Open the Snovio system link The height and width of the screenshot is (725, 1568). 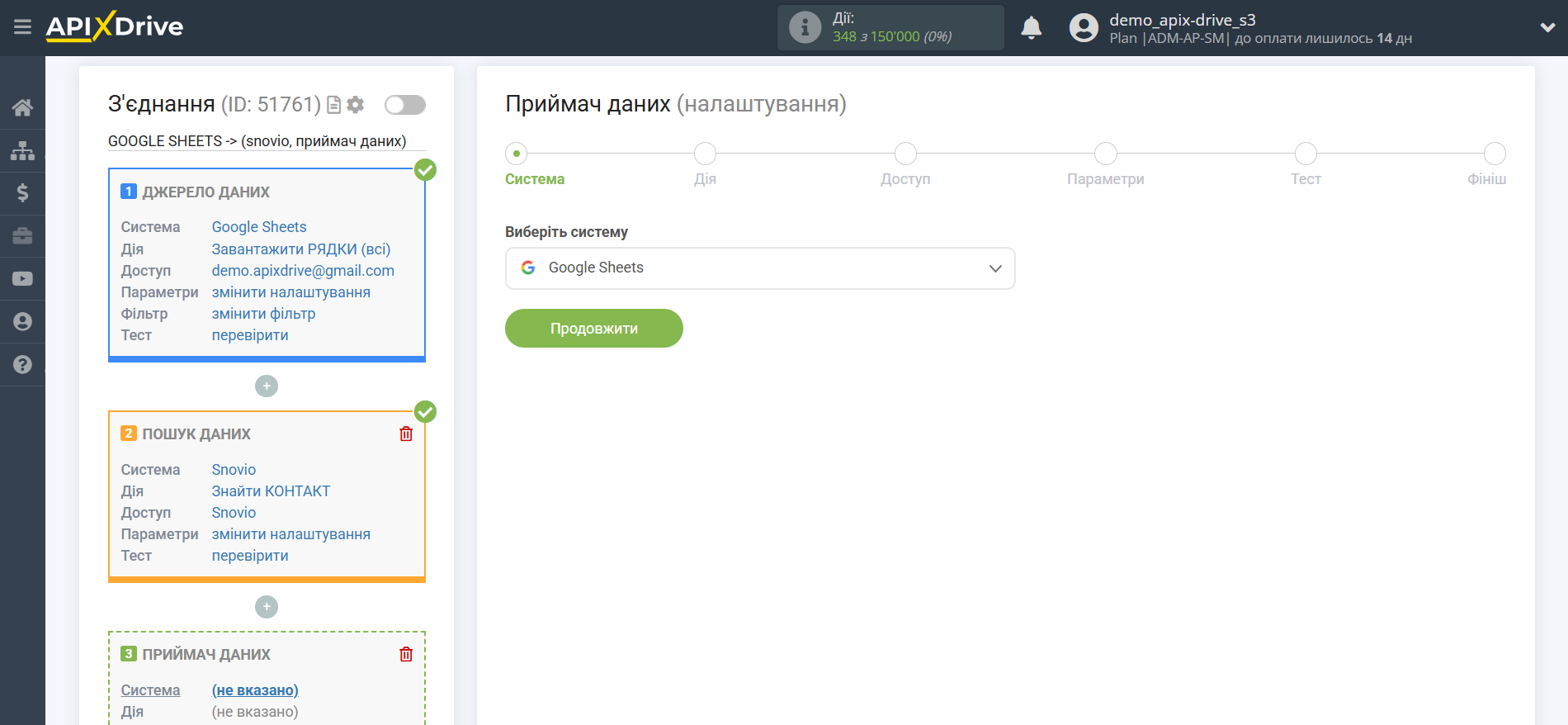[x=234, y=469]
